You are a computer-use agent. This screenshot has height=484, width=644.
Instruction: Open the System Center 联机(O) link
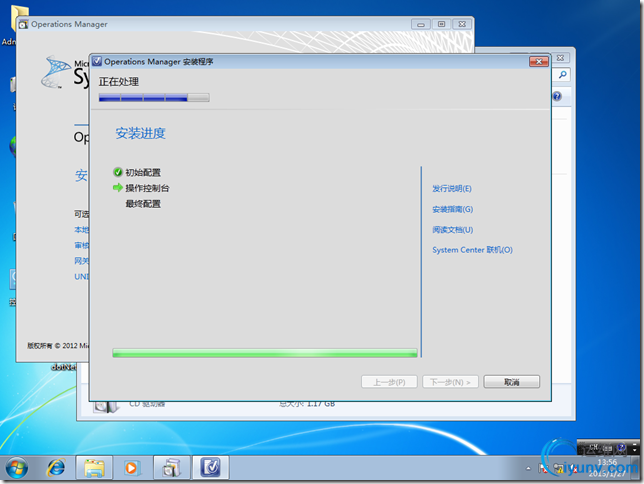(x=472, y=250)
